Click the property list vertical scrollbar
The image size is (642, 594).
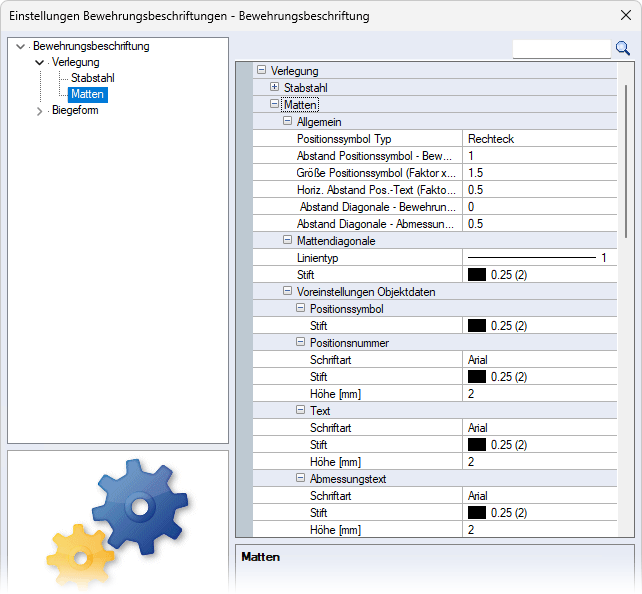[627, 160]
